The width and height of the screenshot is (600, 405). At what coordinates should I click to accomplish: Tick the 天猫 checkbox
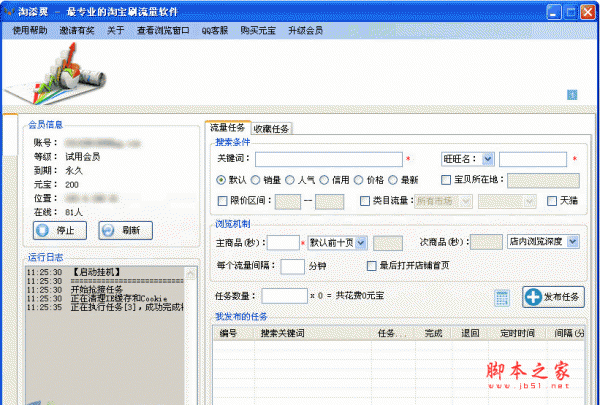[552, 201]
